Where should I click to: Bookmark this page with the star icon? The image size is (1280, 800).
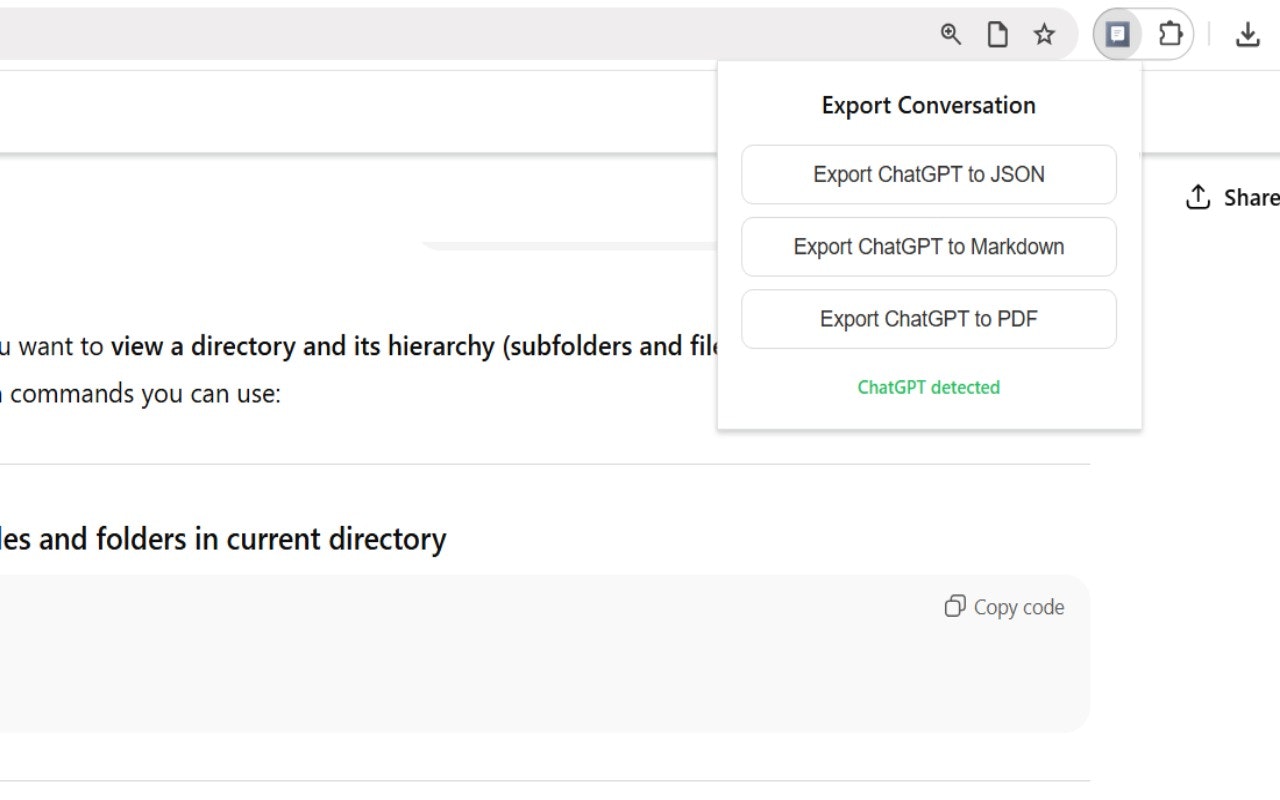tap(1044, 35)
